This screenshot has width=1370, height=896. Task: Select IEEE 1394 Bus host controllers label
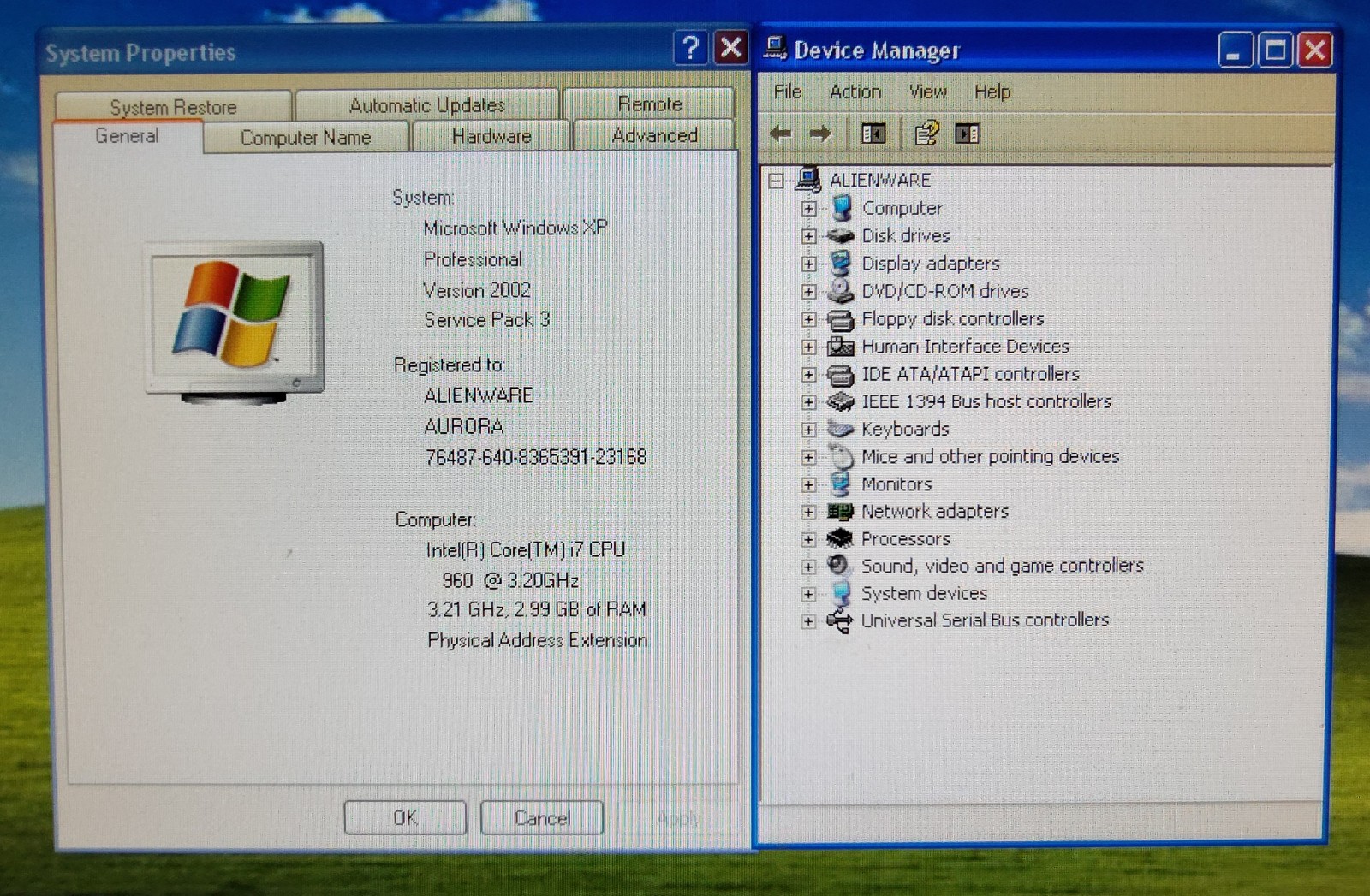click(x=986, y=401)
